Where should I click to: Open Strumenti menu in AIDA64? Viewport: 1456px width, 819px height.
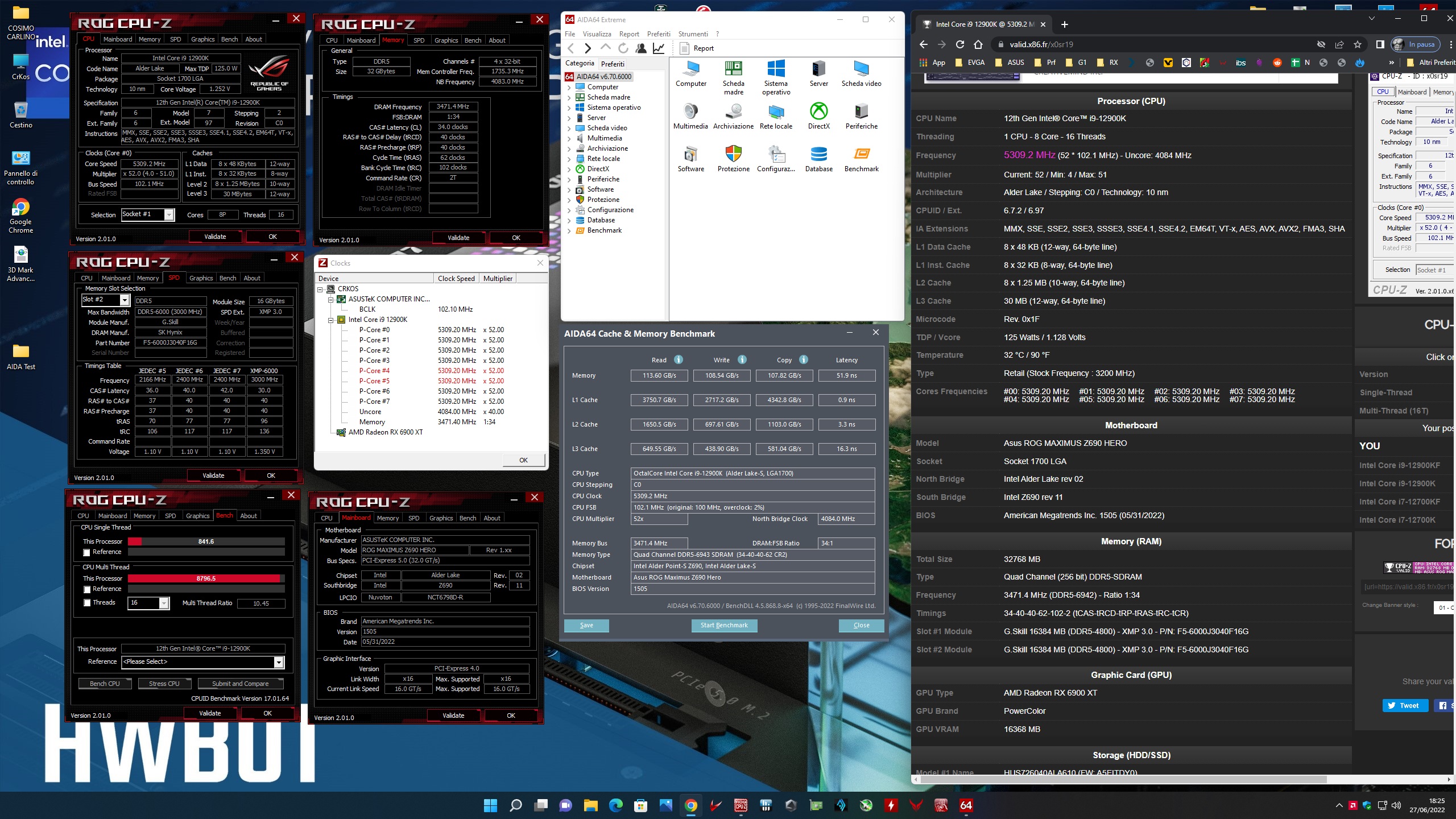click(693, 34)
